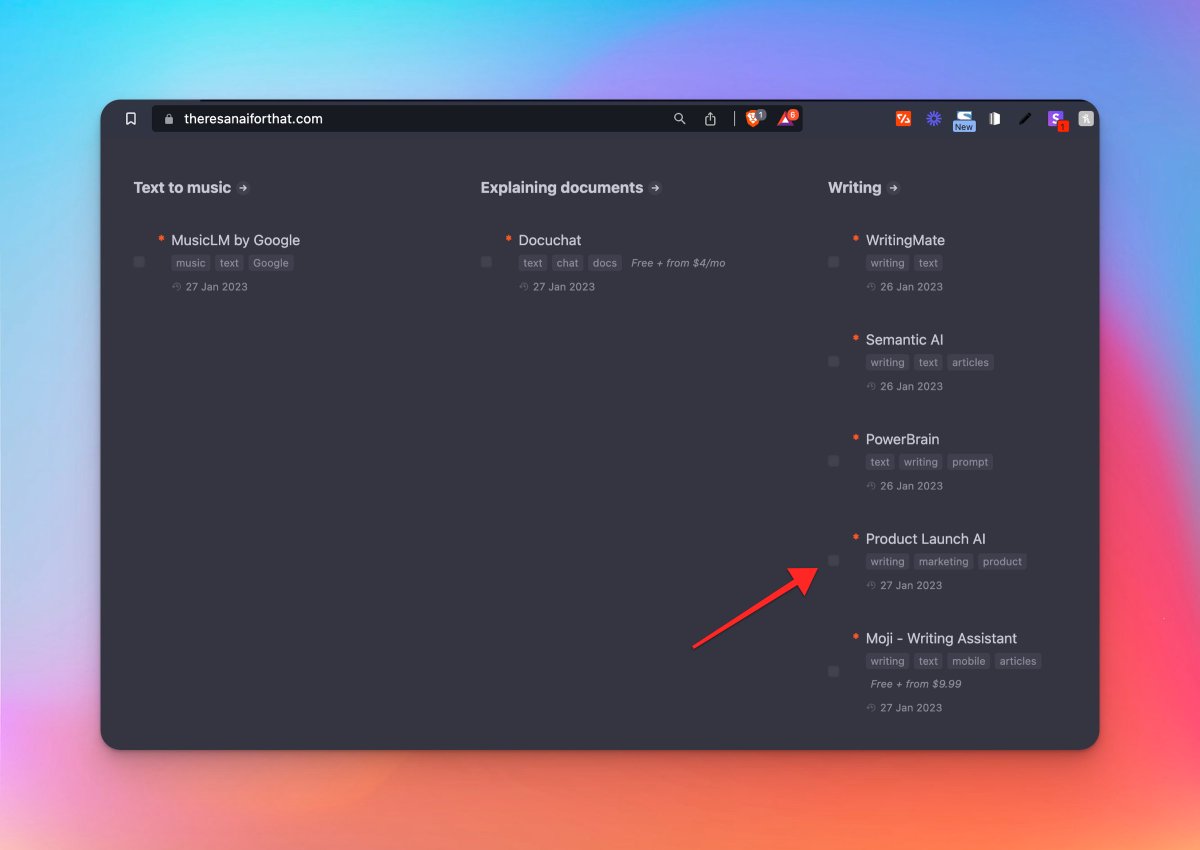
Task: Click the orange slash extension icon
Action: point(904,119)
